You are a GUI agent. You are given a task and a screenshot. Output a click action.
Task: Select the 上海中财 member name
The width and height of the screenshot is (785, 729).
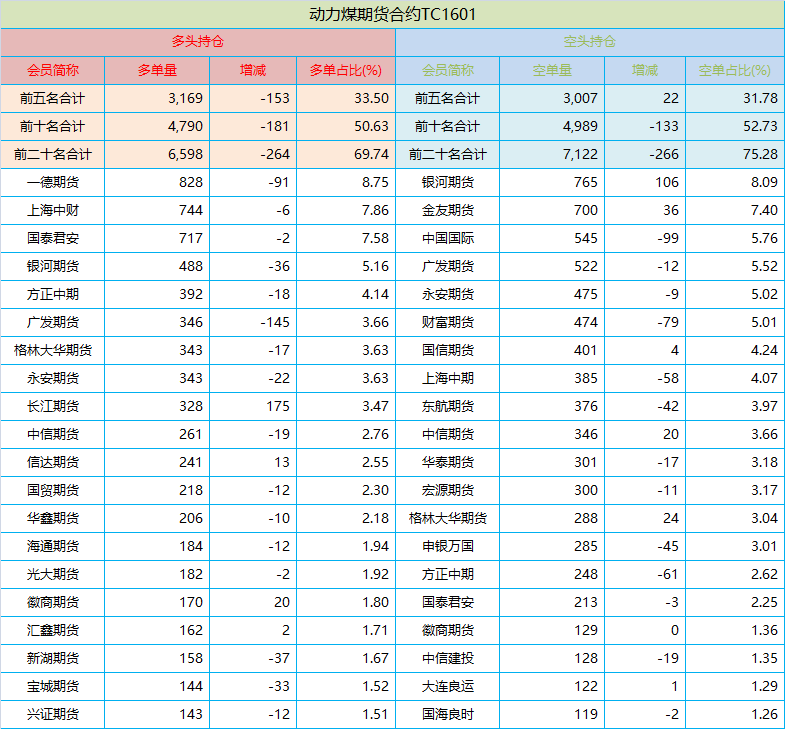pos(53,210)
